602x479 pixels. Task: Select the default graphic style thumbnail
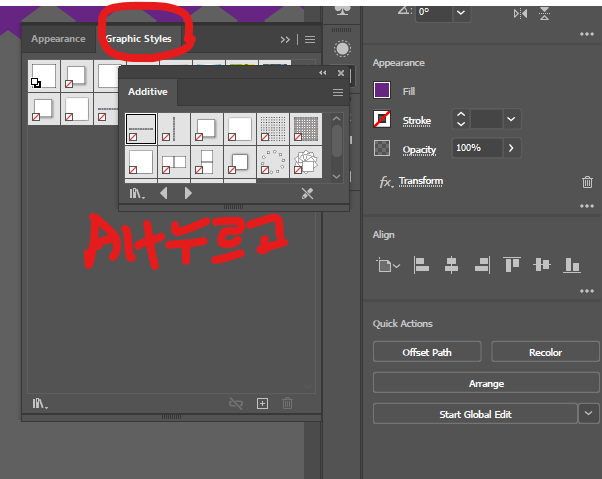(x=44, y=76)
